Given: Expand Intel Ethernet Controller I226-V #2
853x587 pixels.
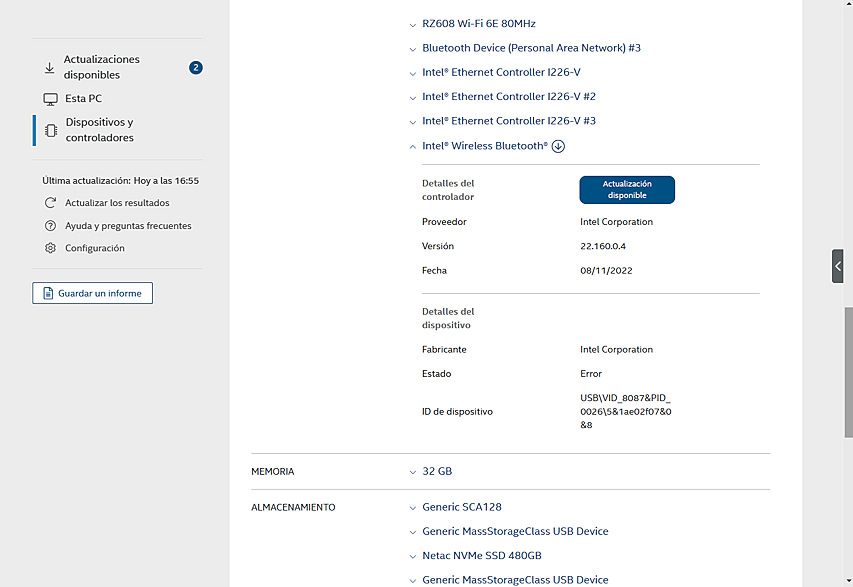Looking at the screenshot, I should point(509,97).
